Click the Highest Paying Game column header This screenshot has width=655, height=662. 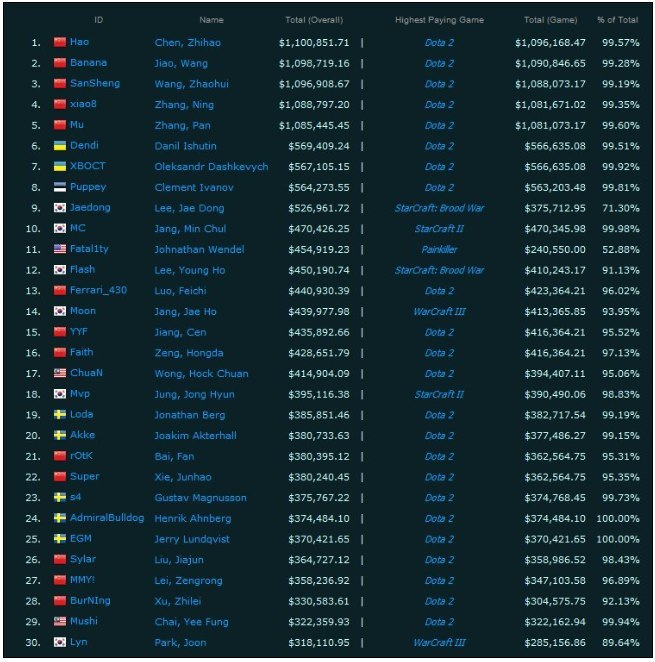click(x=438, y=20)
